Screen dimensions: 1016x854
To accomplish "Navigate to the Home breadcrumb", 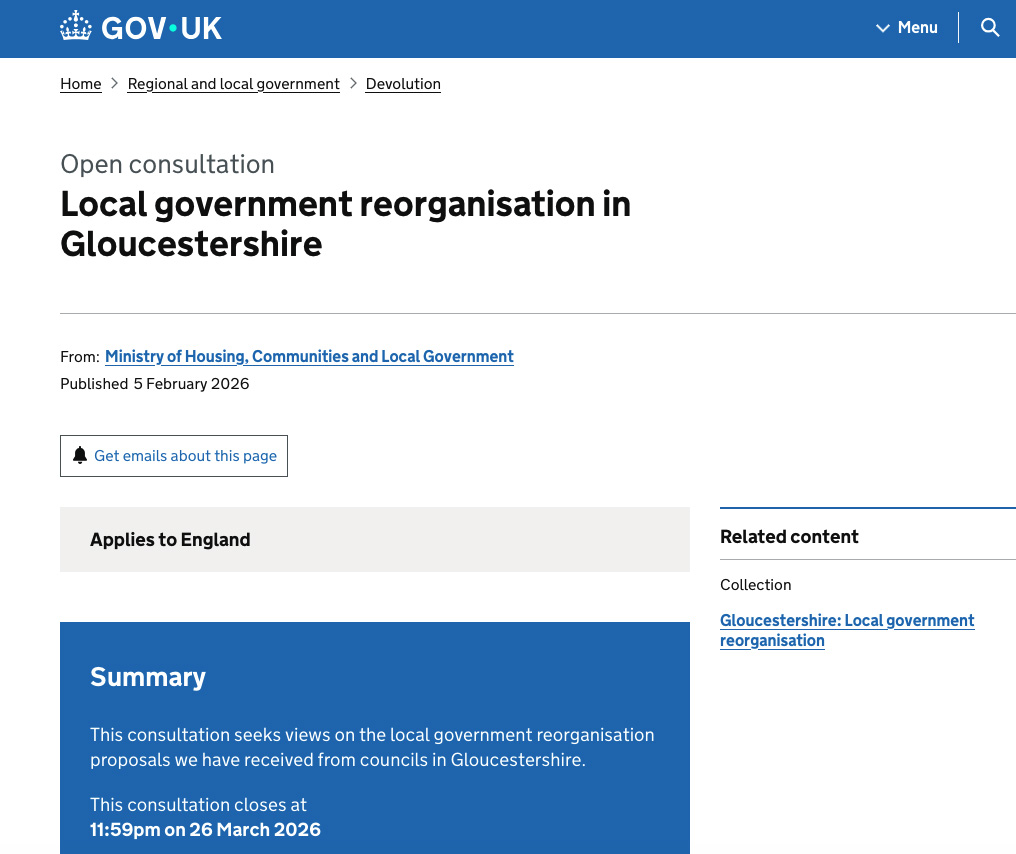I will (x=81, y=84).
